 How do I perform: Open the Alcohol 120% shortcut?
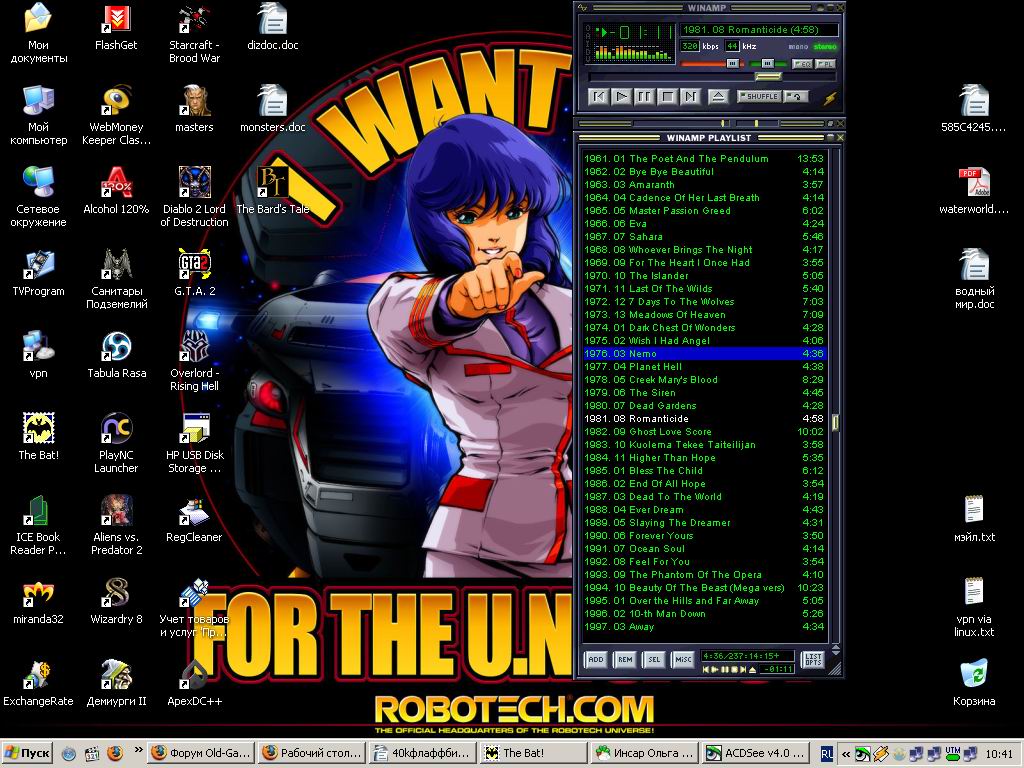[x=116, y=191]
